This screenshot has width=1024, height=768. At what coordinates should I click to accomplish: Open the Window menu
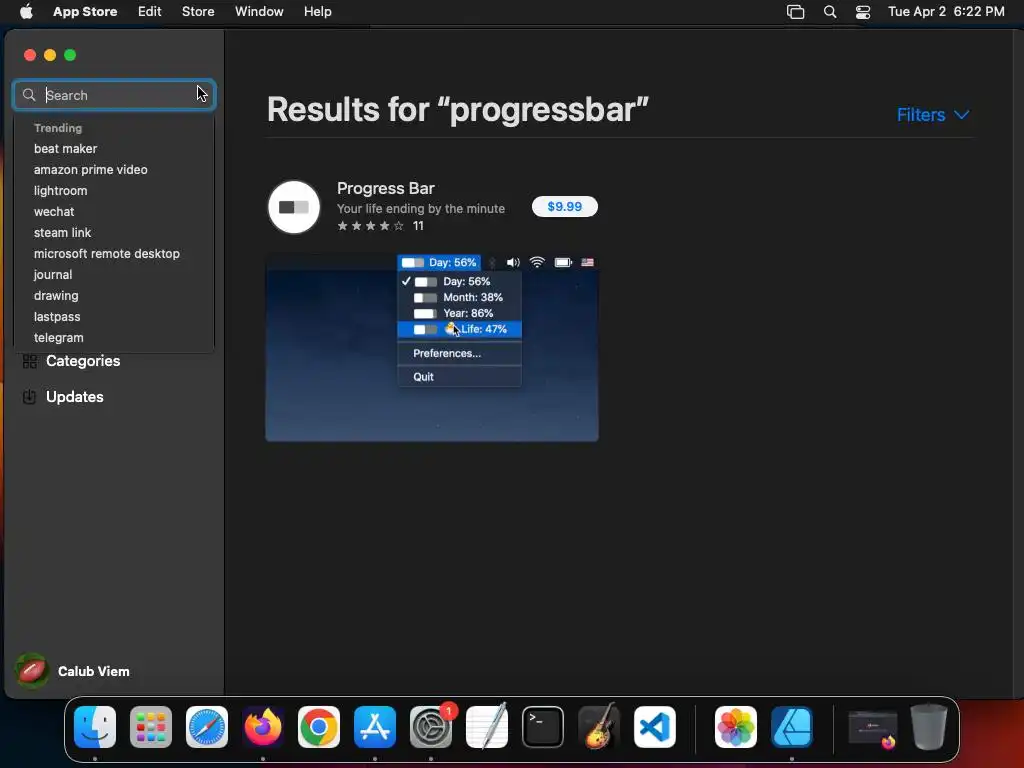point(259,12)
